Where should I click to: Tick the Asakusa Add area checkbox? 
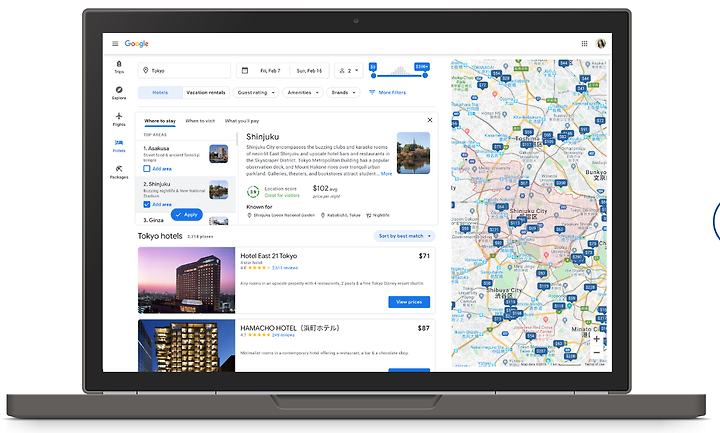(146, 169)
